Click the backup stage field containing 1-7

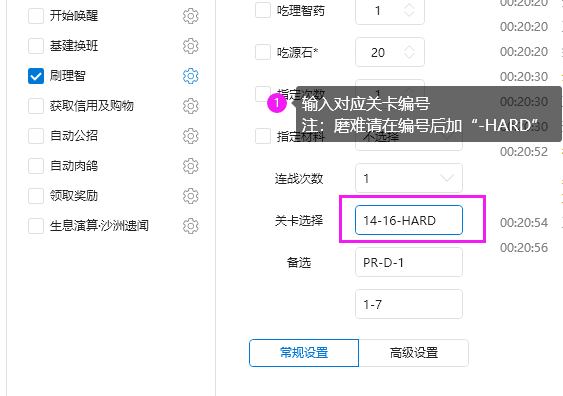[x=409, y=304]
